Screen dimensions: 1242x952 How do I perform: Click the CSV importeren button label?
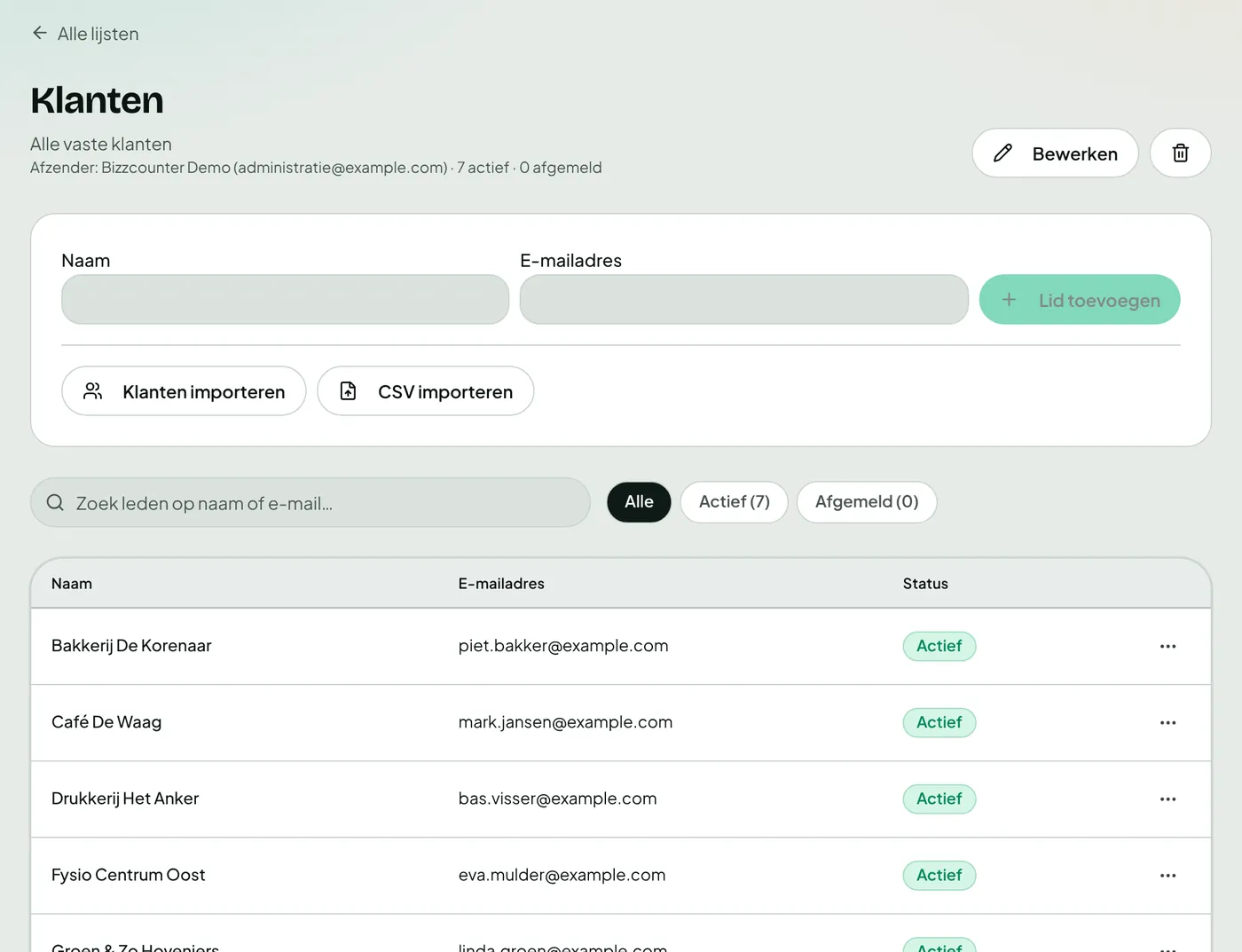pyautogui.click(x=445, y=392)
